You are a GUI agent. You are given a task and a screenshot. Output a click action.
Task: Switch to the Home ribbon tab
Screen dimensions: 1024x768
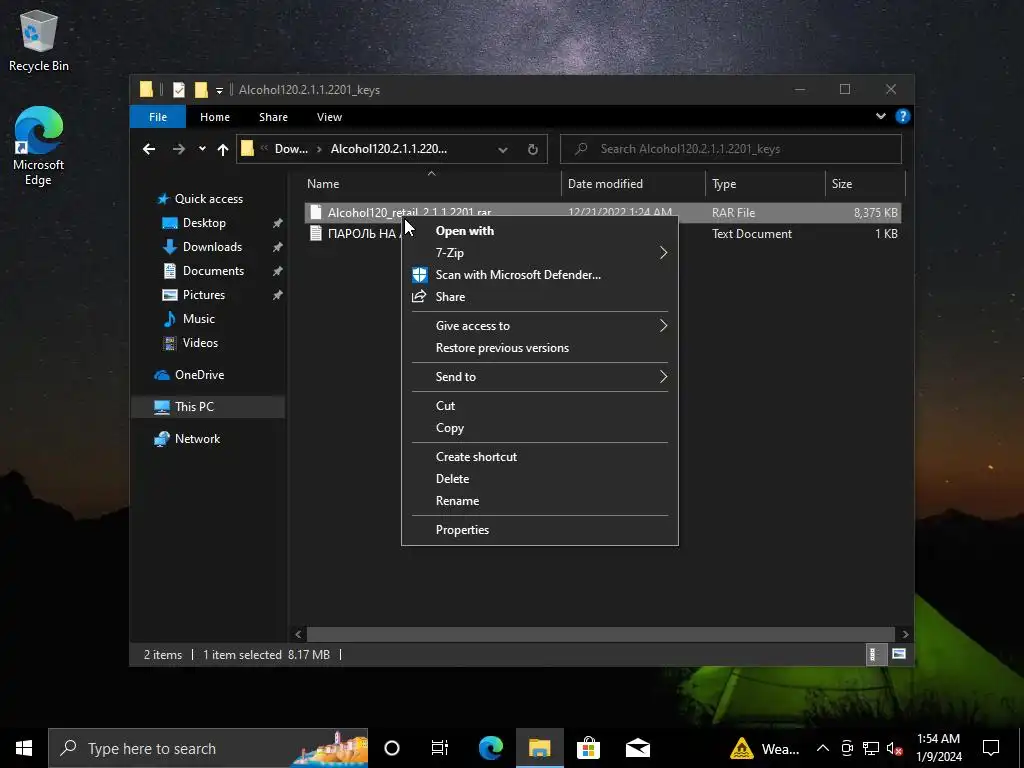tap(215, 117)
